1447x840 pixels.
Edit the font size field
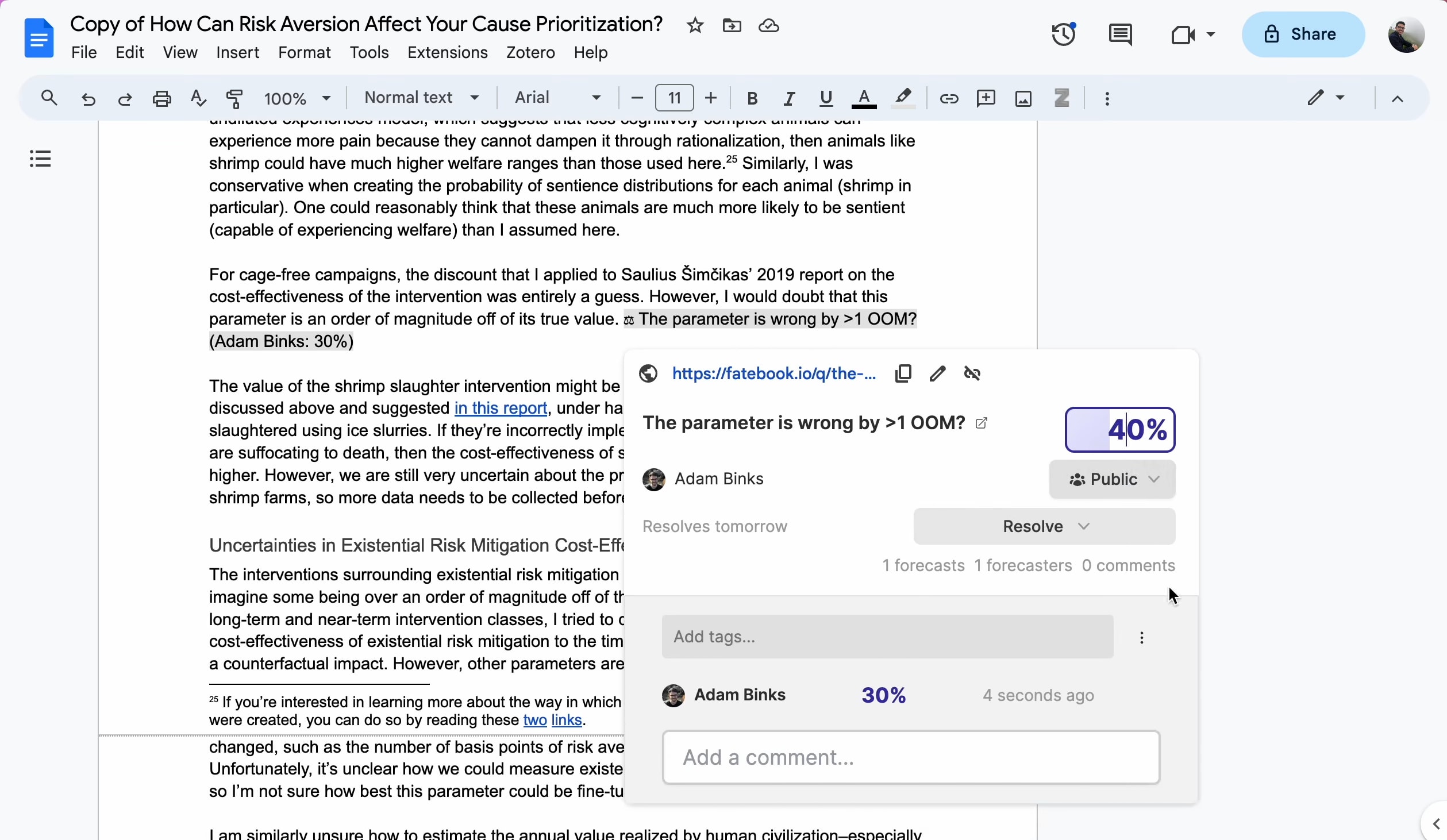675,98
